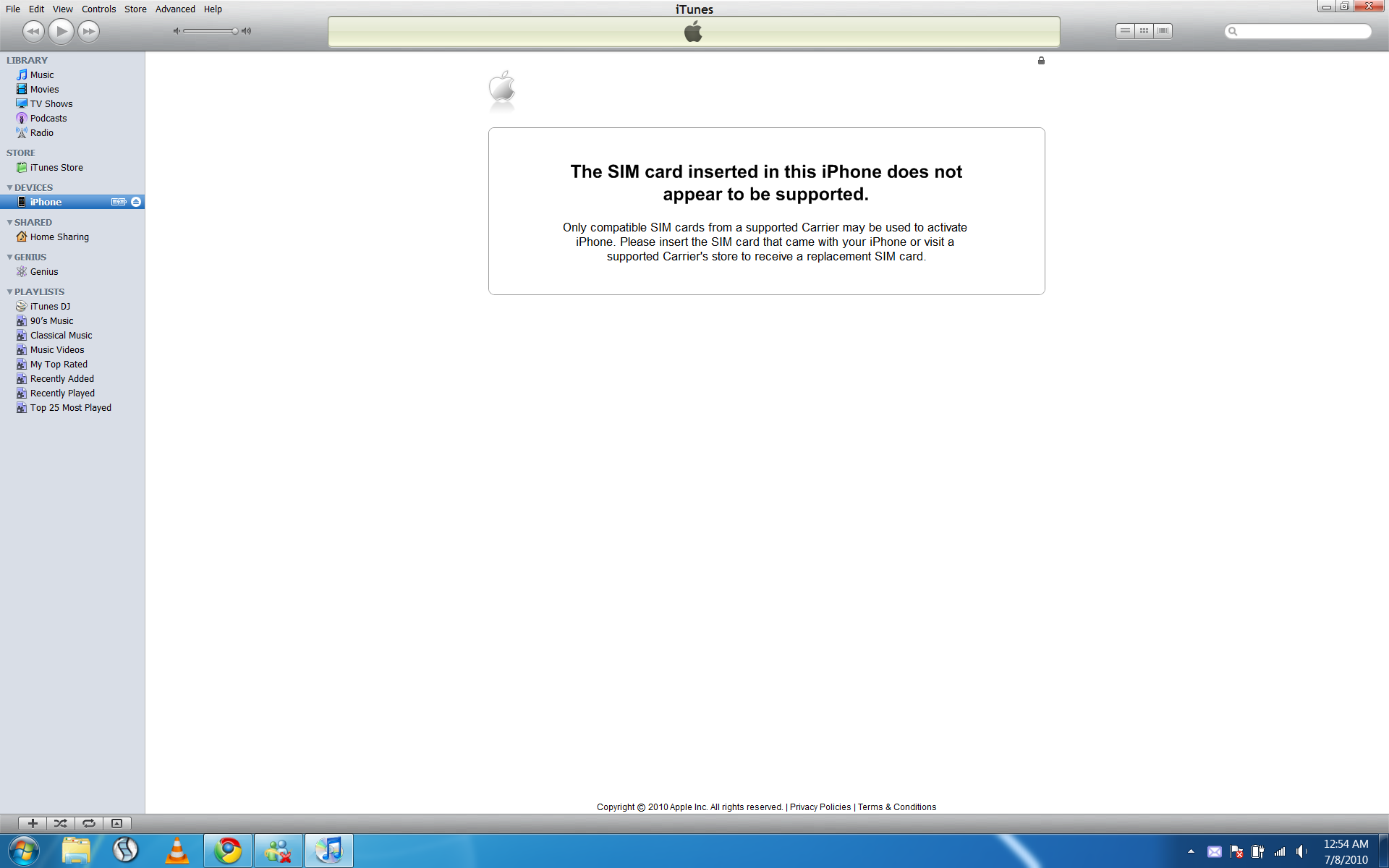The image size is (1389, 868).
Task: Open the Help menu
Action: [213, 9]
